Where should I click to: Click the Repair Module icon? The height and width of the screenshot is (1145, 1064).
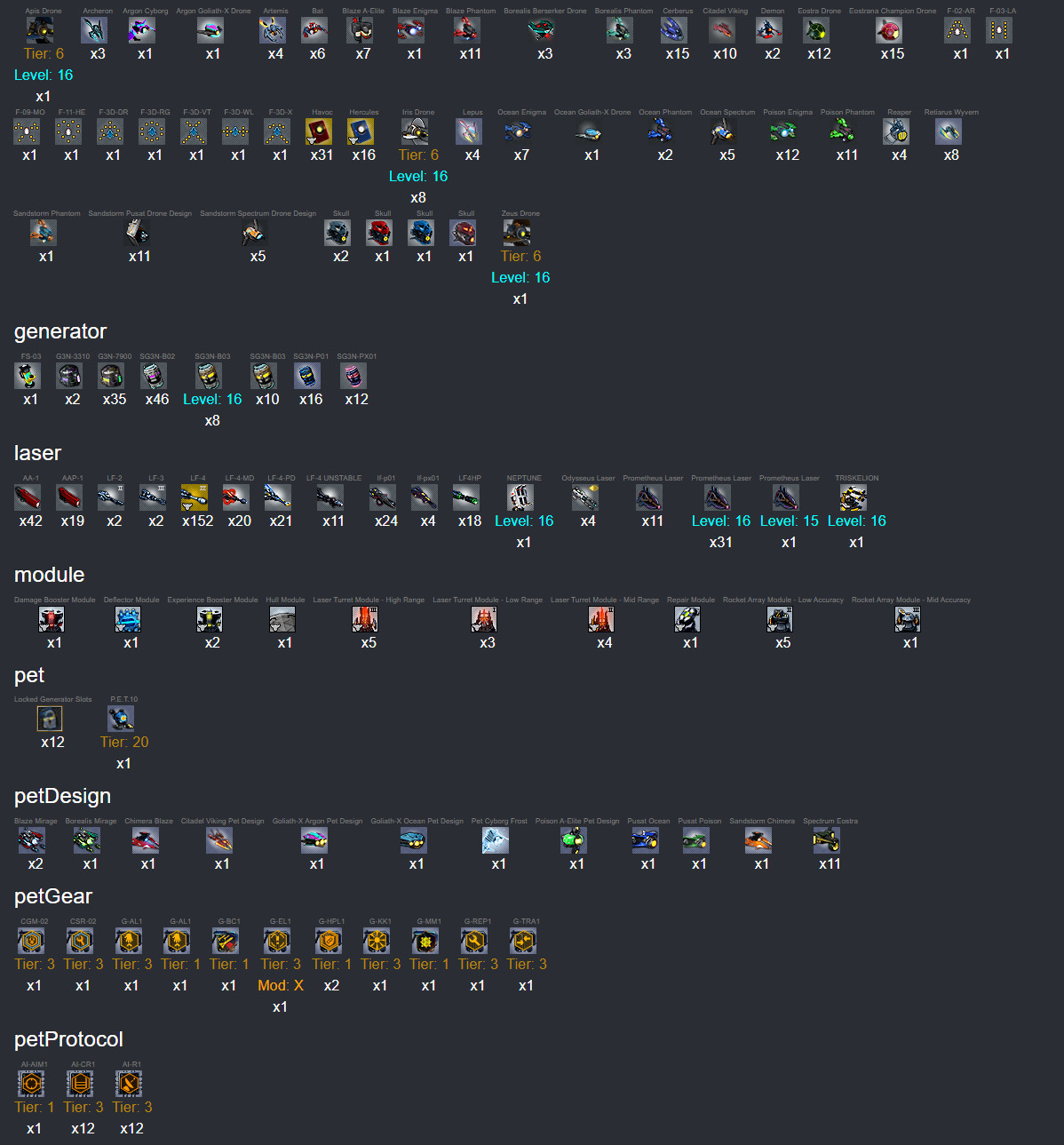click(687, 619)
